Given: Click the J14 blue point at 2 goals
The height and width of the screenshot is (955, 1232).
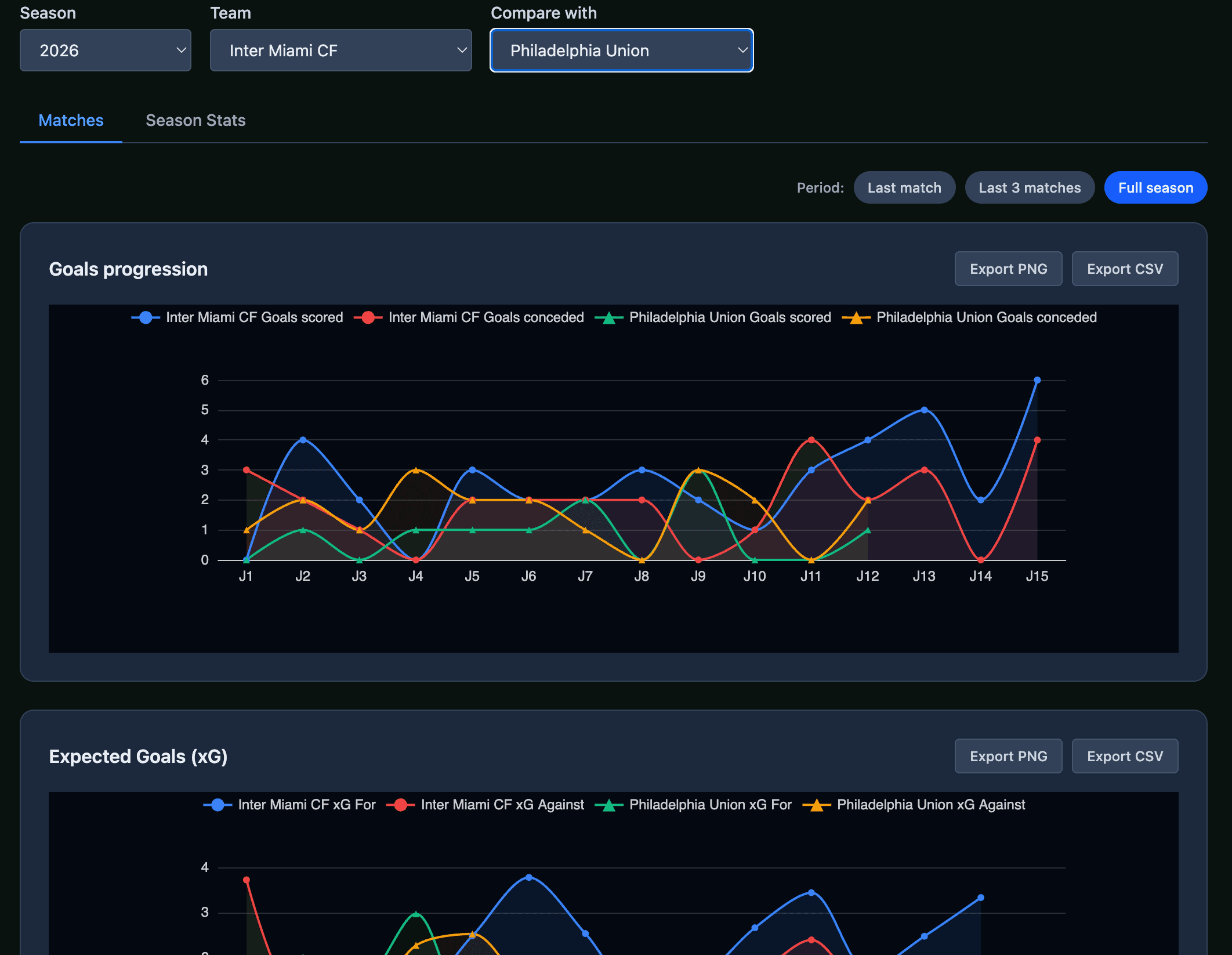Looking at the screenshot, I should point(980,500).
